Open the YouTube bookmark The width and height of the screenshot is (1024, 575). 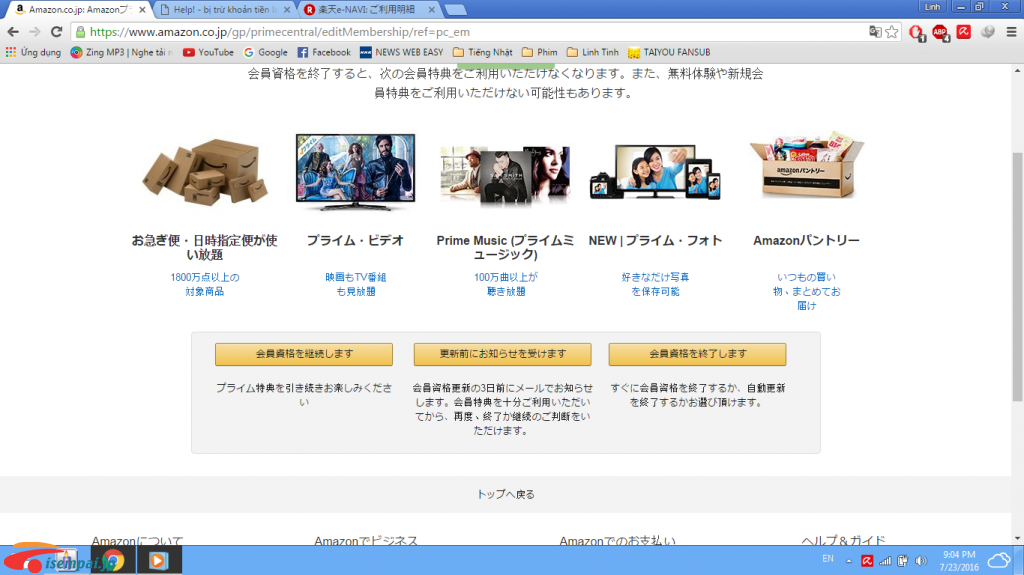[x=208, y=52]
